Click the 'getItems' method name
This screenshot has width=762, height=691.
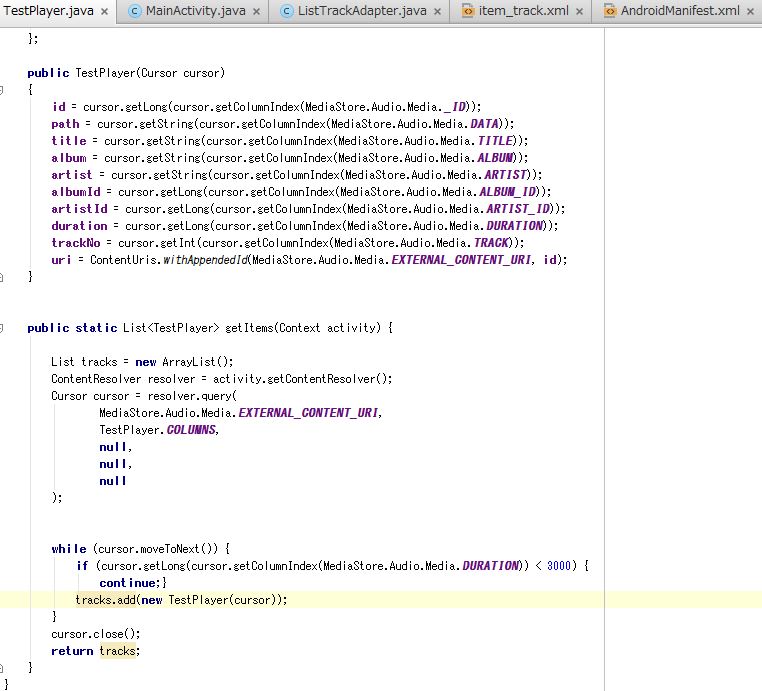pos(249,328)
